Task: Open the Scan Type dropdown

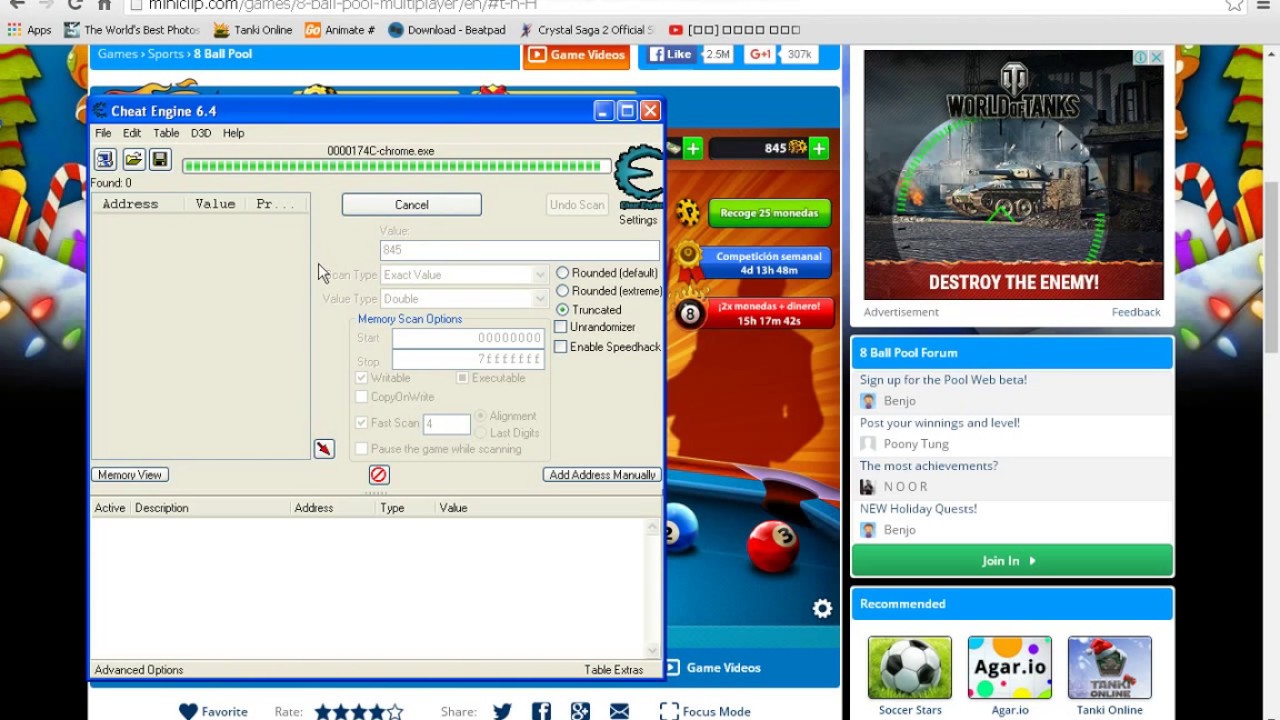Action: tap(464, 275)
